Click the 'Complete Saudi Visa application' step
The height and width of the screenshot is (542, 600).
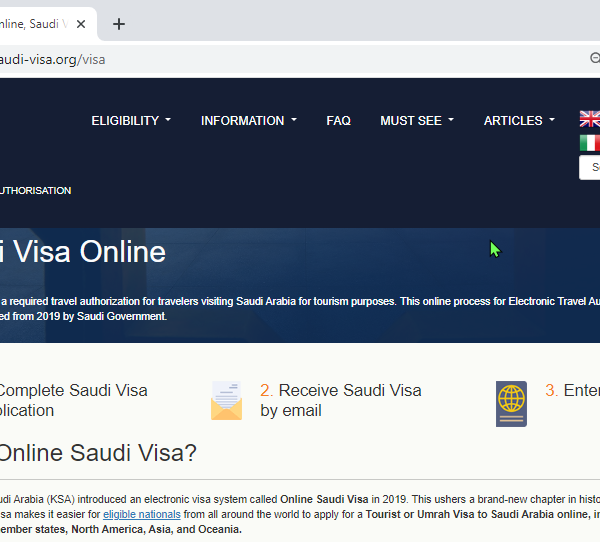click(x=70, y=400)
